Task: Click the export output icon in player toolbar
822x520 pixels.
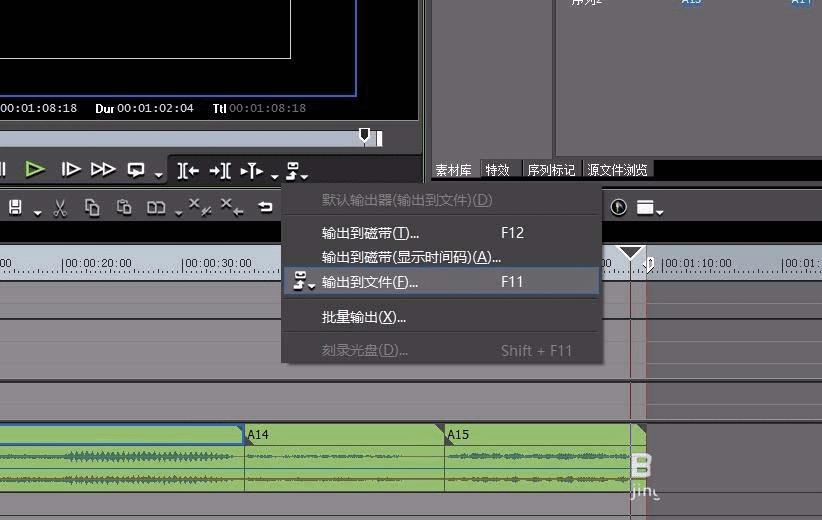Action: [x=294, y=170]
